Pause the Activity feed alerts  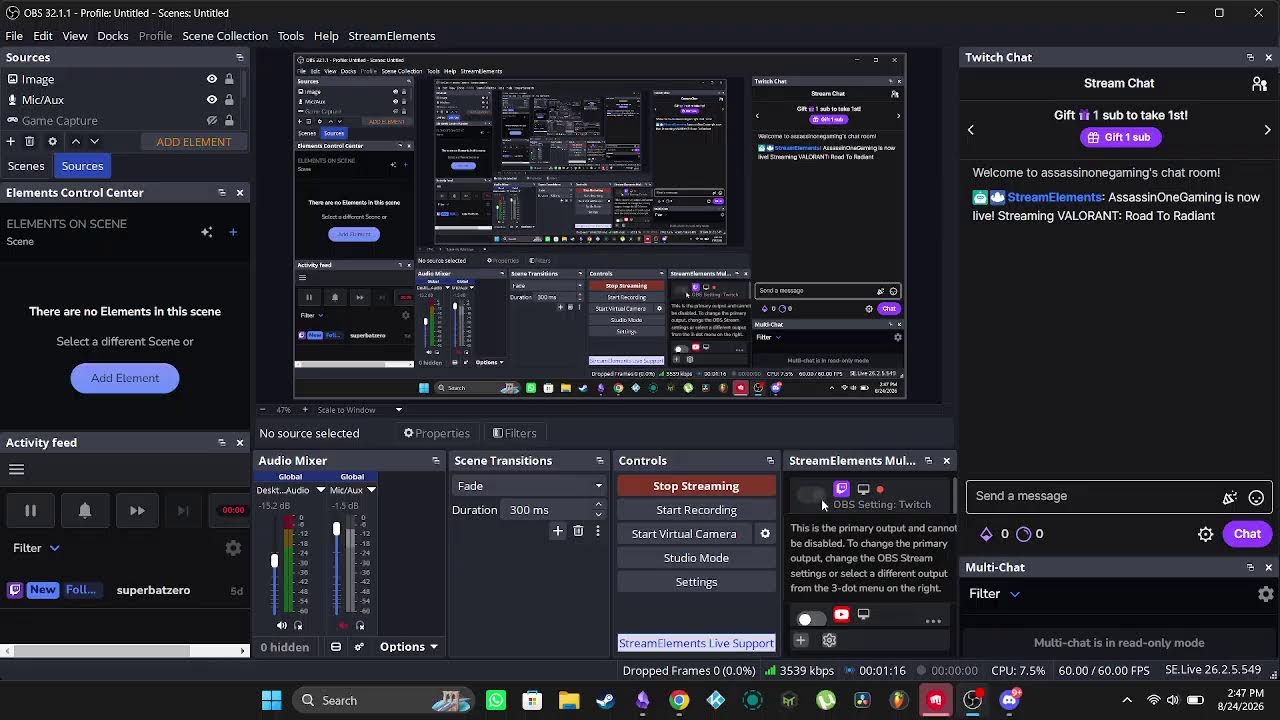click(x=30, y=511)
